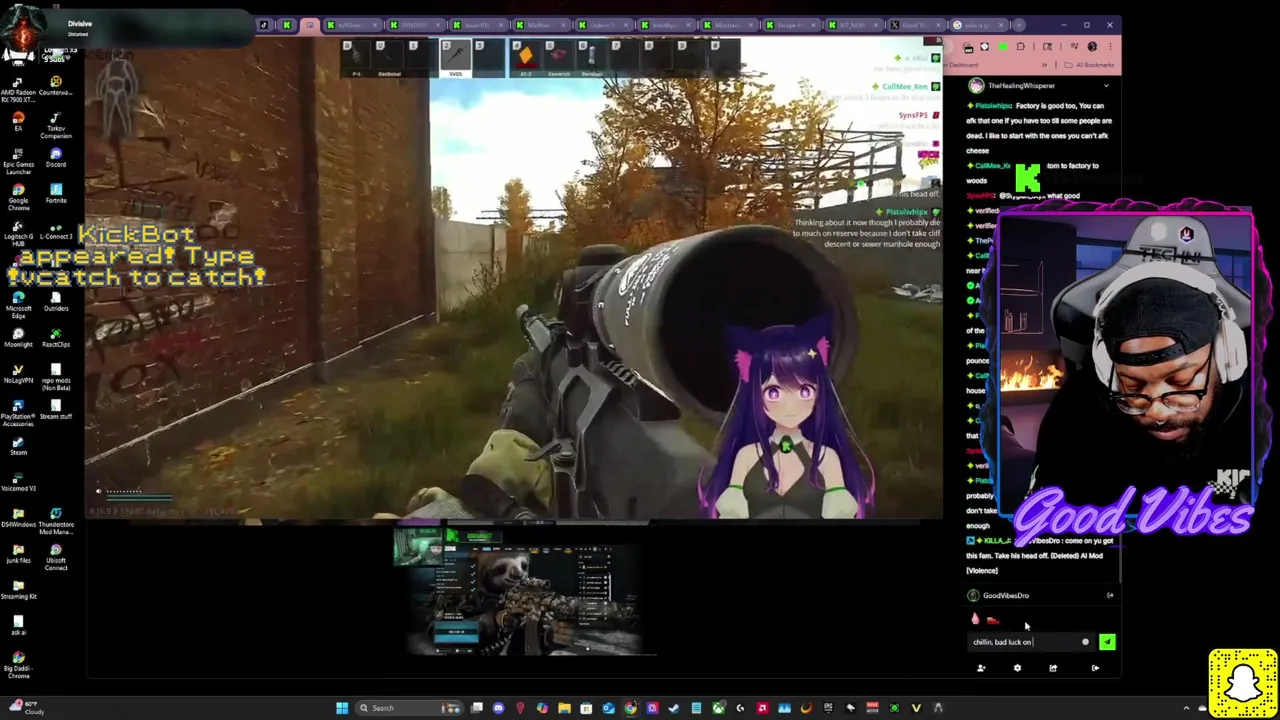Screen dimensions: 1280x720
Task: Open the Streaming Kit desktop folder
Action: pos(18,591)
